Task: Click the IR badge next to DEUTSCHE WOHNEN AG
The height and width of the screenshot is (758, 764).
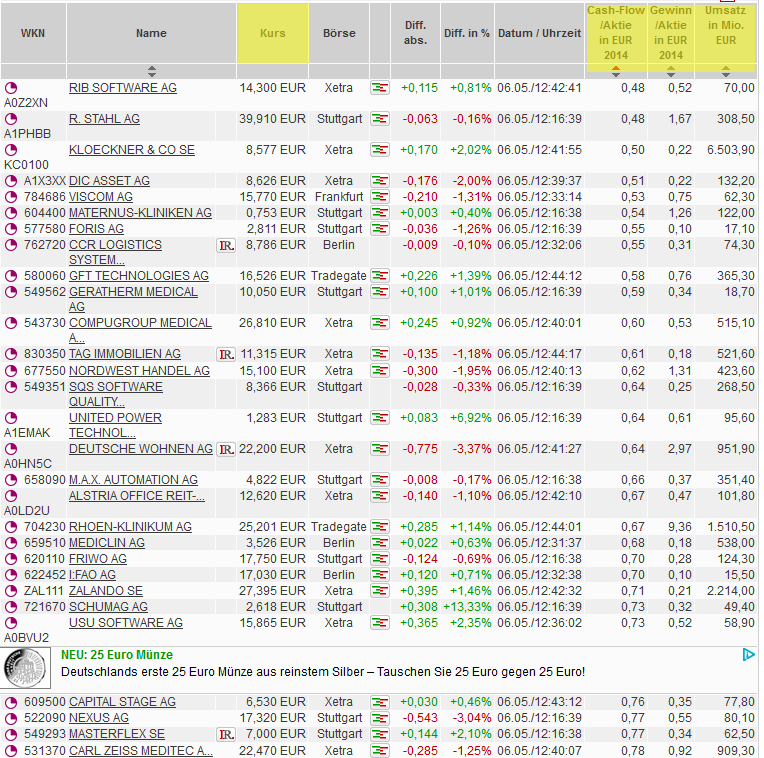Action: (226, 449)
